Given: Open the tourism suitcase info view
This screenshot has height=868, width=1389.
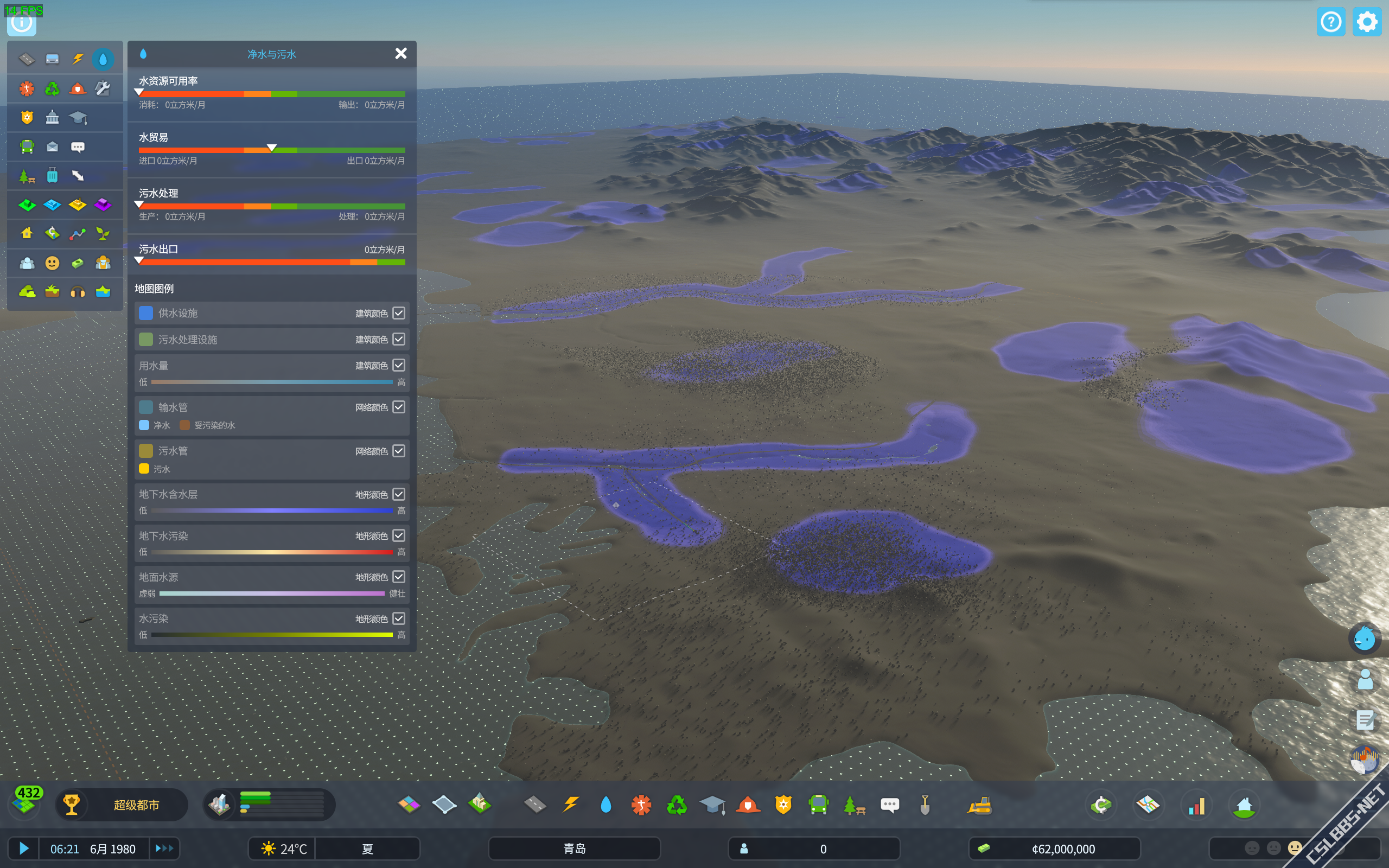Looking at the screenshot, I should [x=52, y=176].
